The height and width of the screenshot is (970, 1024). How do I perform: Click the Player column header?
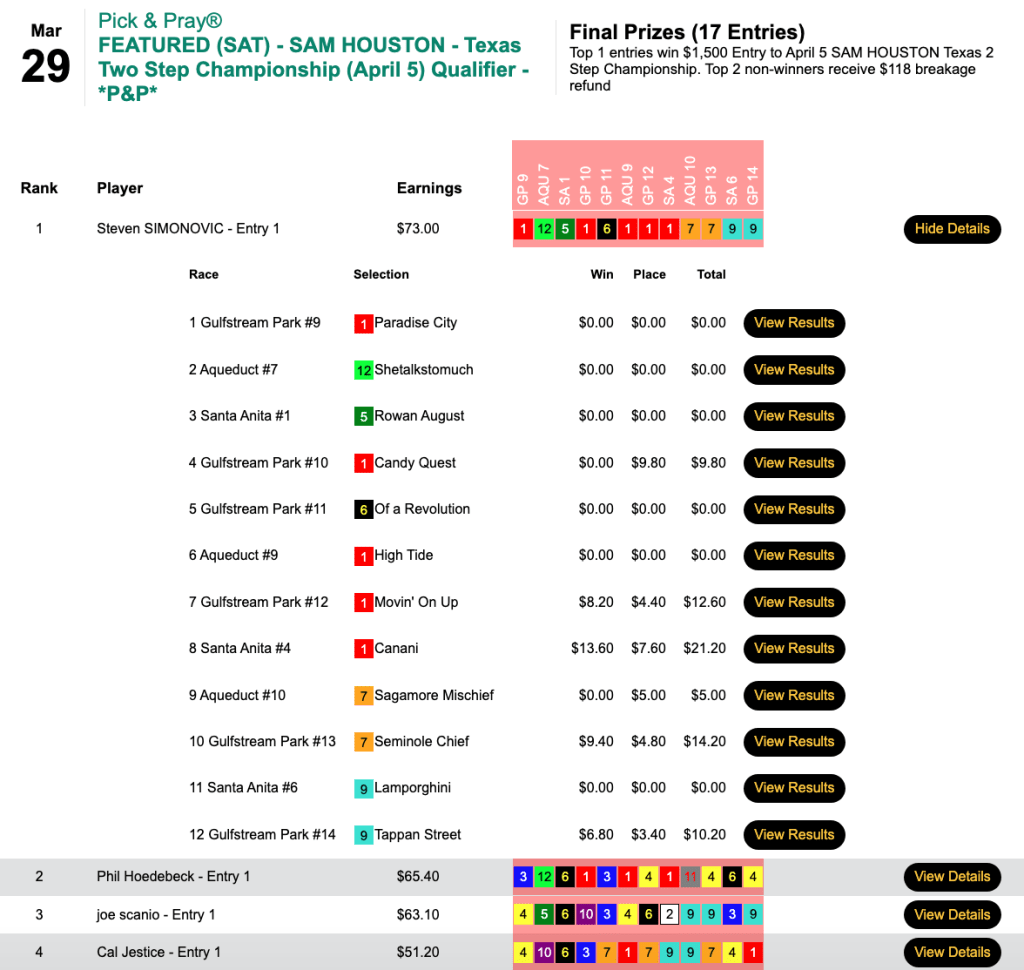click(x=120, y=188)
